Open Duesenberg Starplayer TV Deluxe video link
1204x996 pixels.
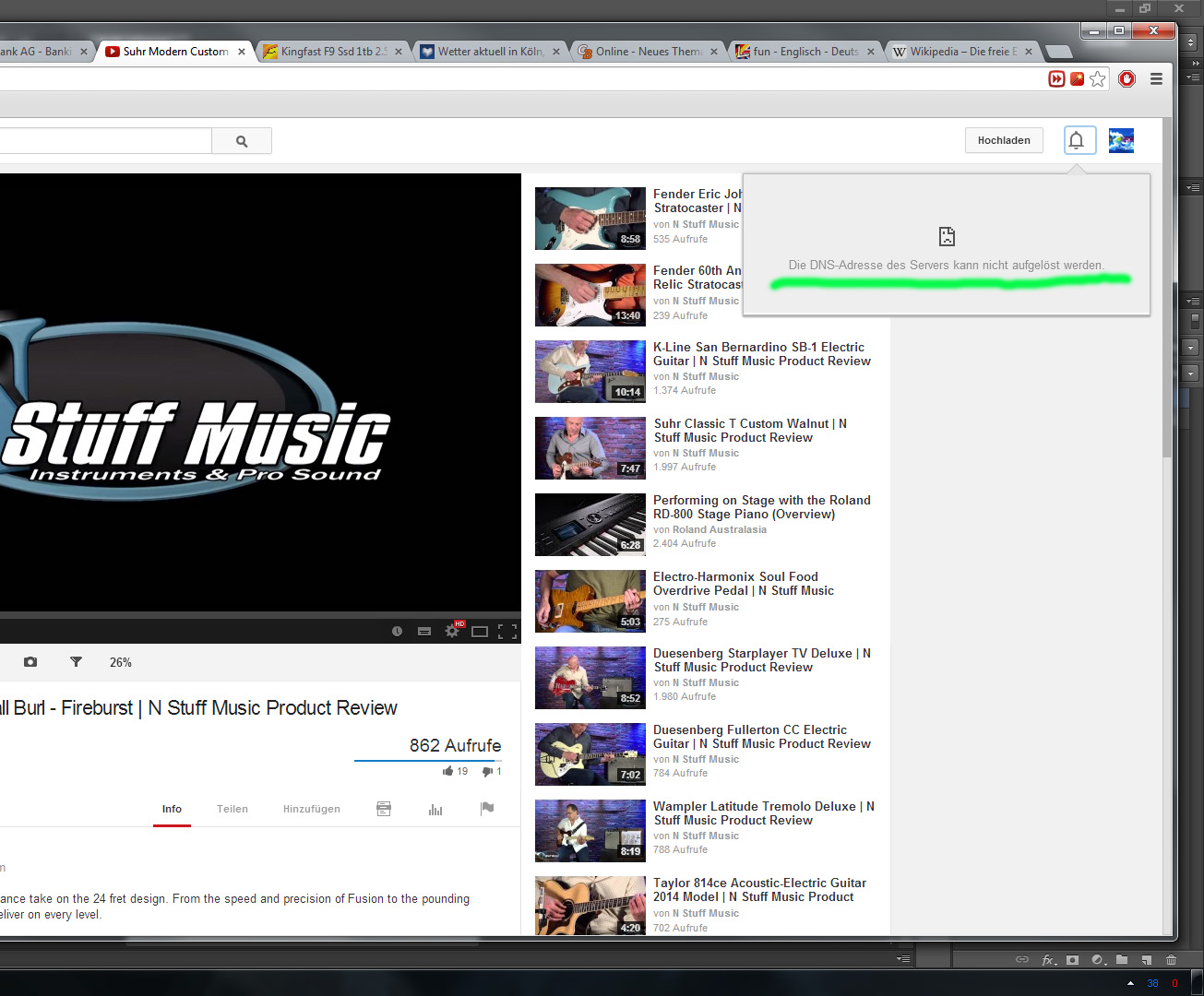click(762, 660)
